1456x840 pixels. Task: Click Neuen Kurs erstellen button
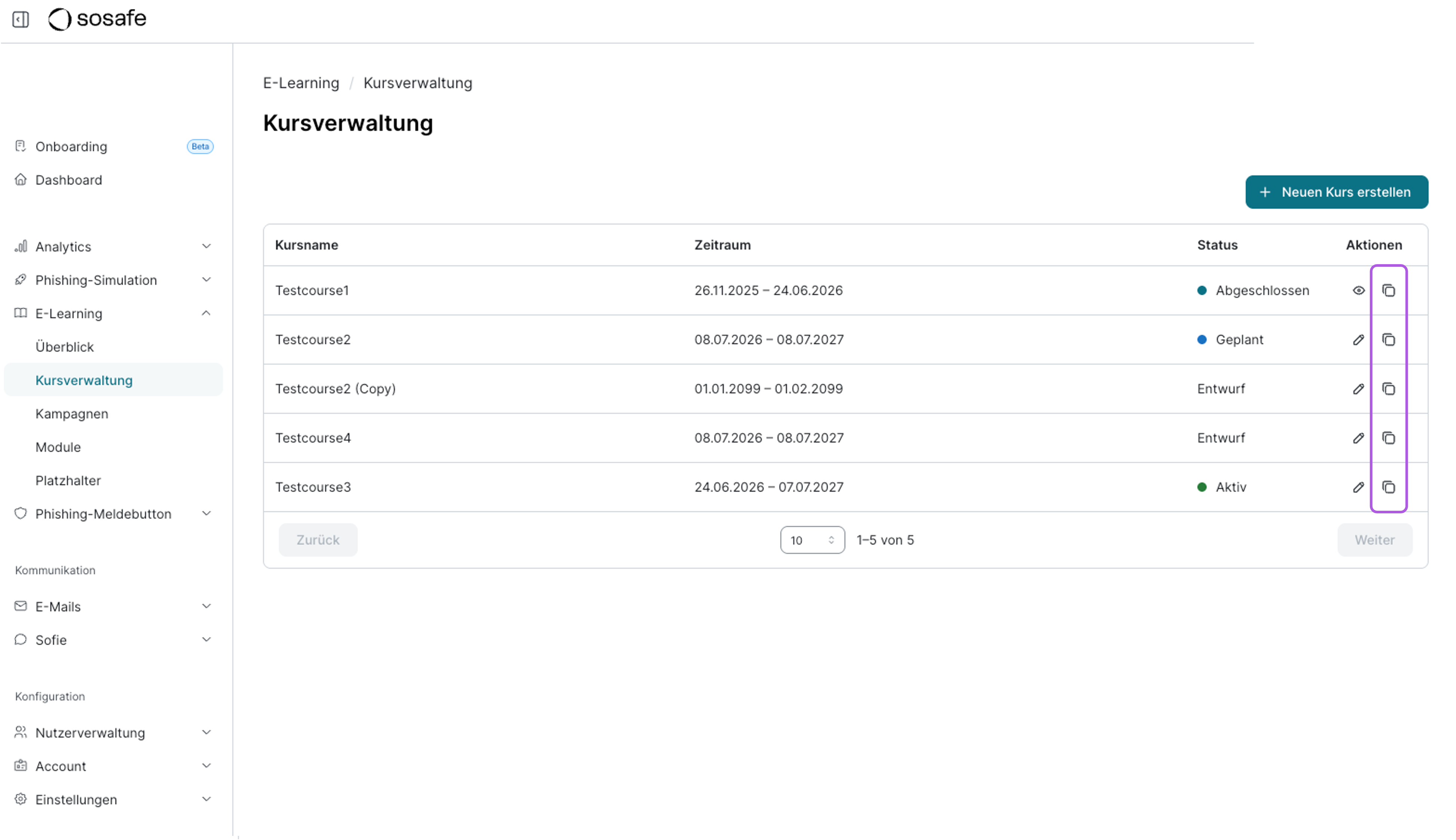1337,192
